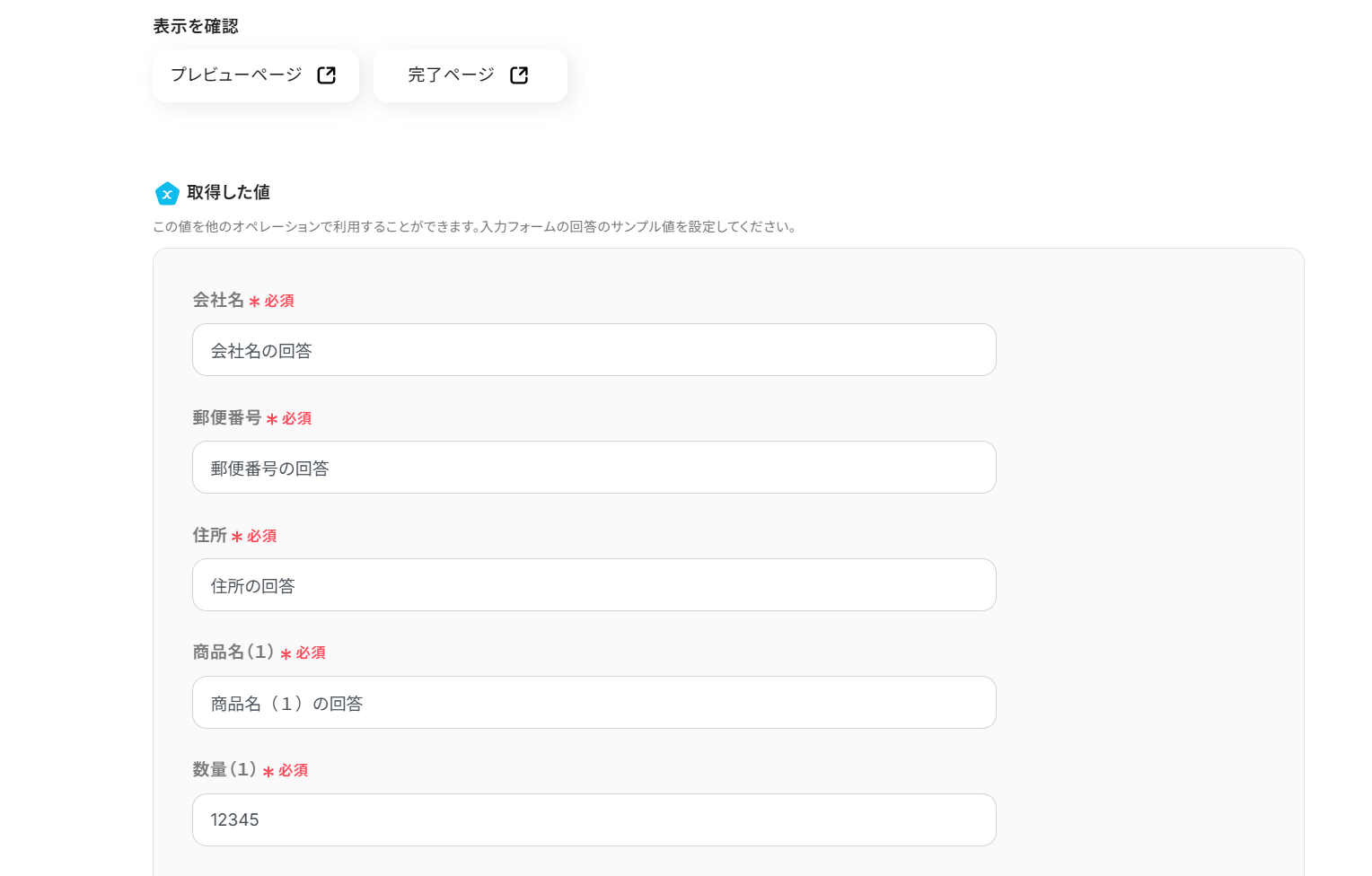Click the 必須 marker next to 会社名
Image resolution: width=1372 pixels, height=876 pixels.
click(272, 301)
